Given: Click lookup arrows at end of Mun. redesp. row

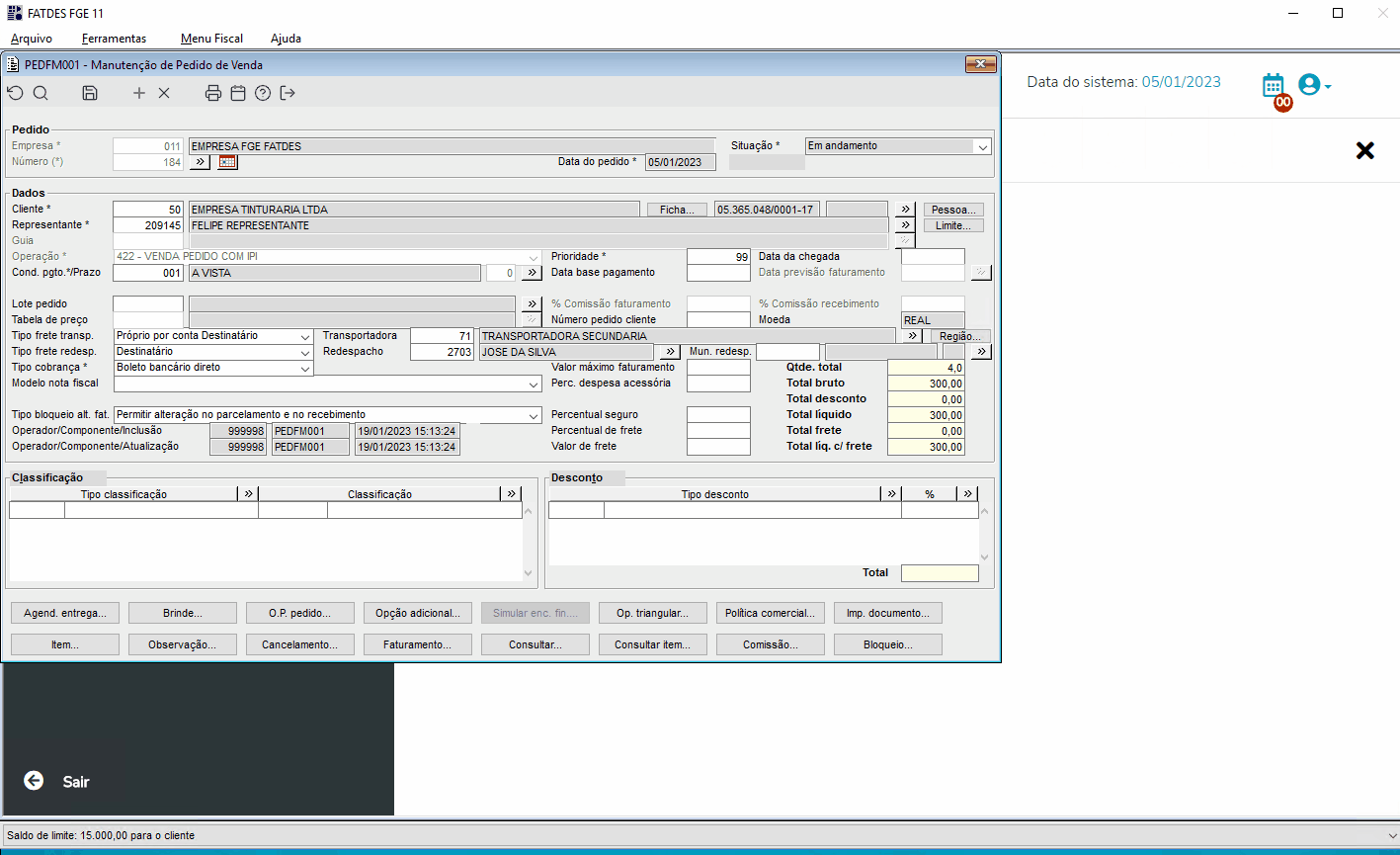Looking at the screenshot, I should [981, 352].
